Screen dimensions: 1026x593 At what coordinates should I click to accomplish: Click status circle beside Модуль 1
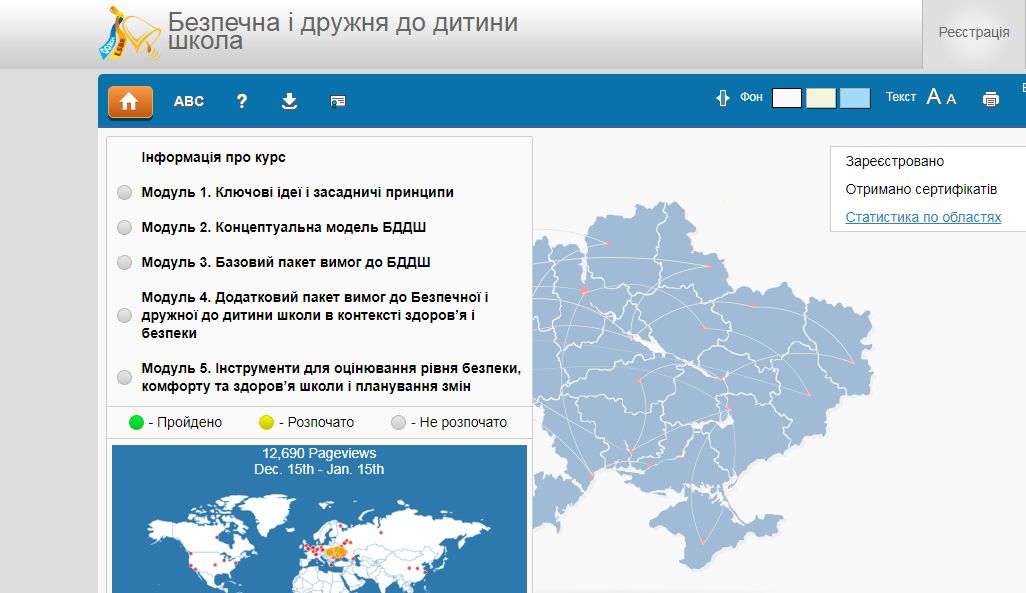(x=124, y=192)
